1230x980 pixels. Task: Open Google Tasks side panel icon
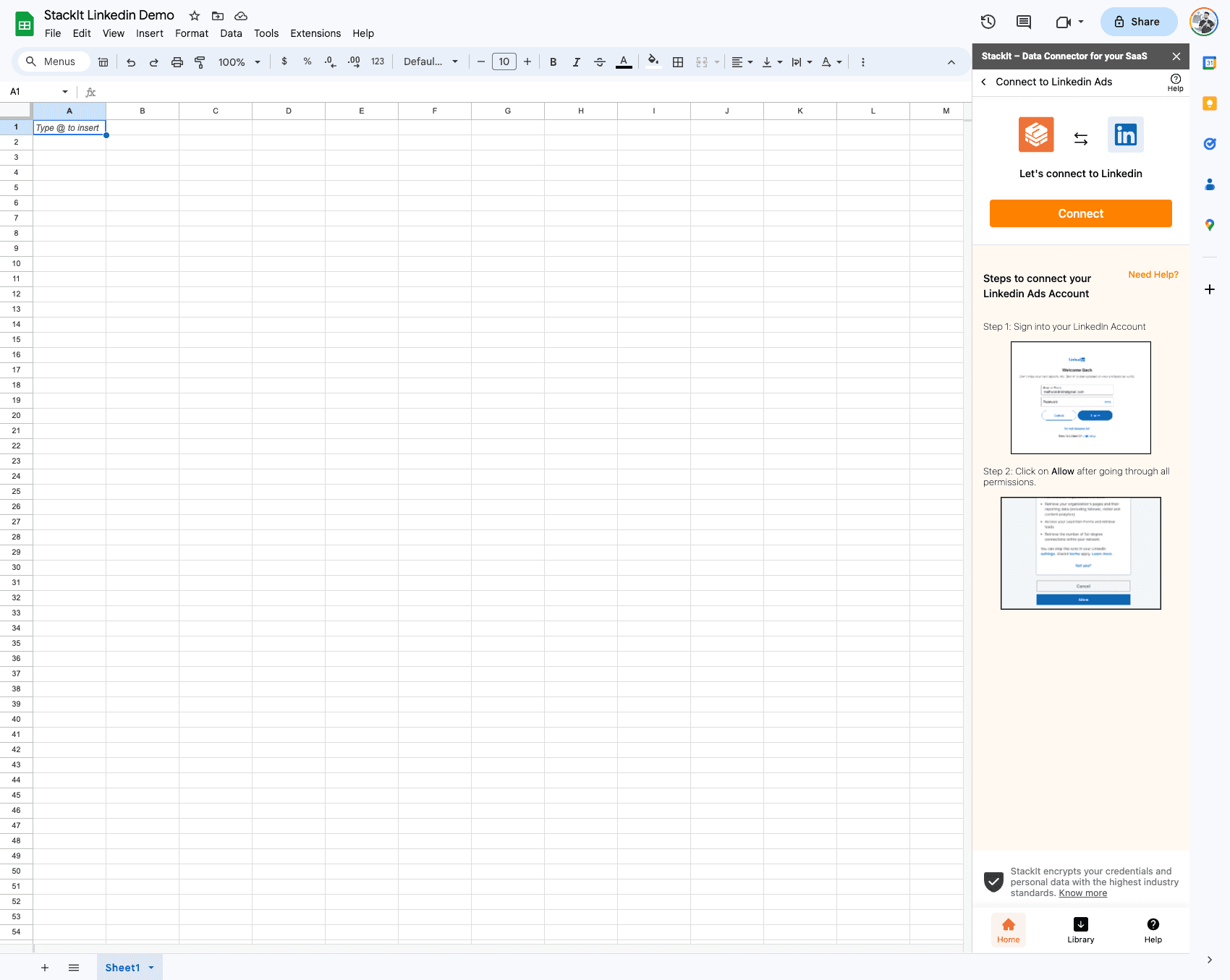coord(1210,144)
